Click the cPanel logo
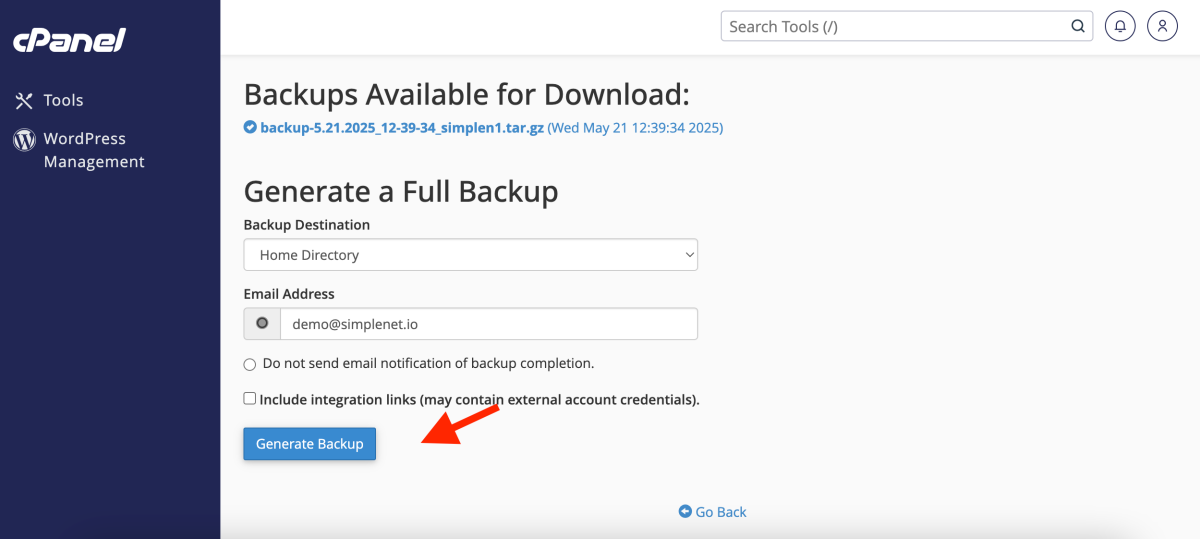The height and width of the screenshot is (539, 1200). (x=69, y=41)
